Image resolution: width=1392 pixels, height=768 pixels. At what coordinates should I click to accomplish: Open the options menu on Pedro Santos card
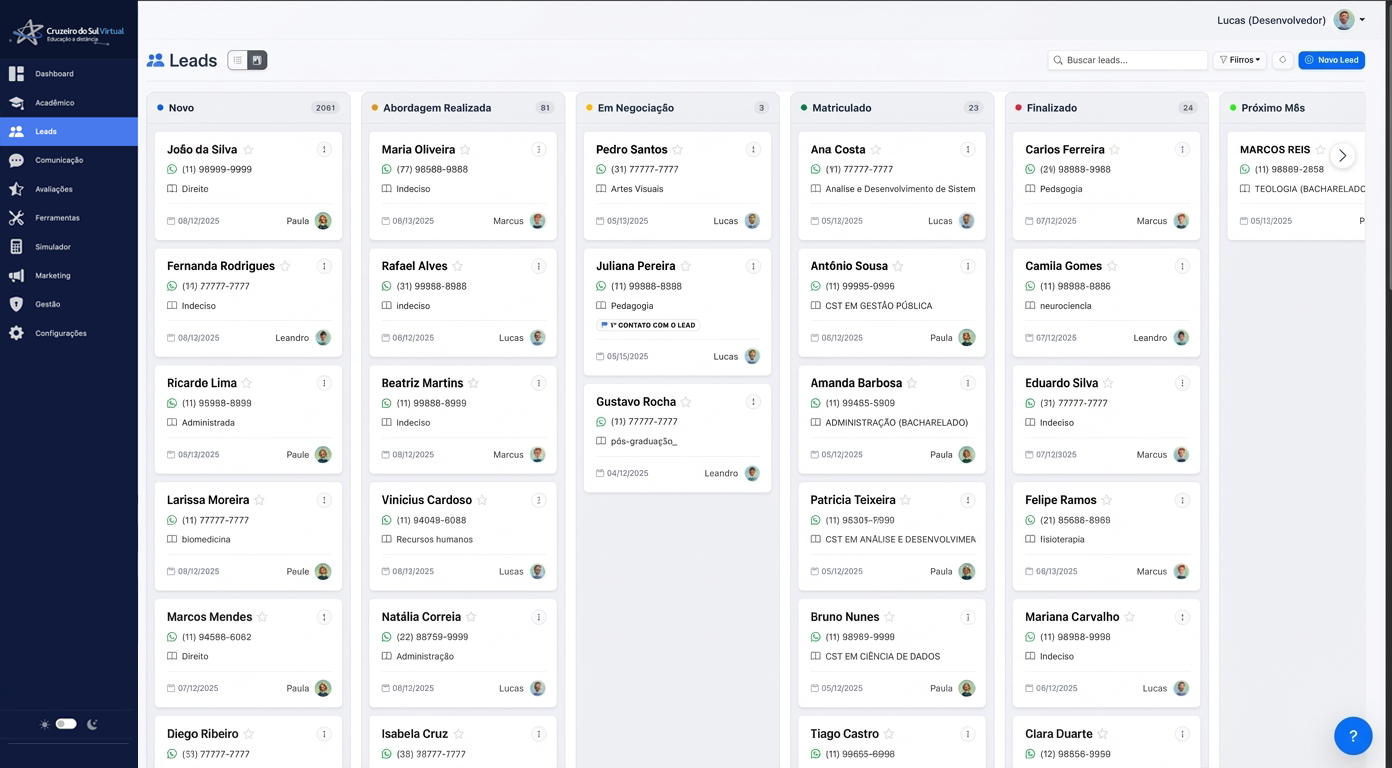point(753,148)
